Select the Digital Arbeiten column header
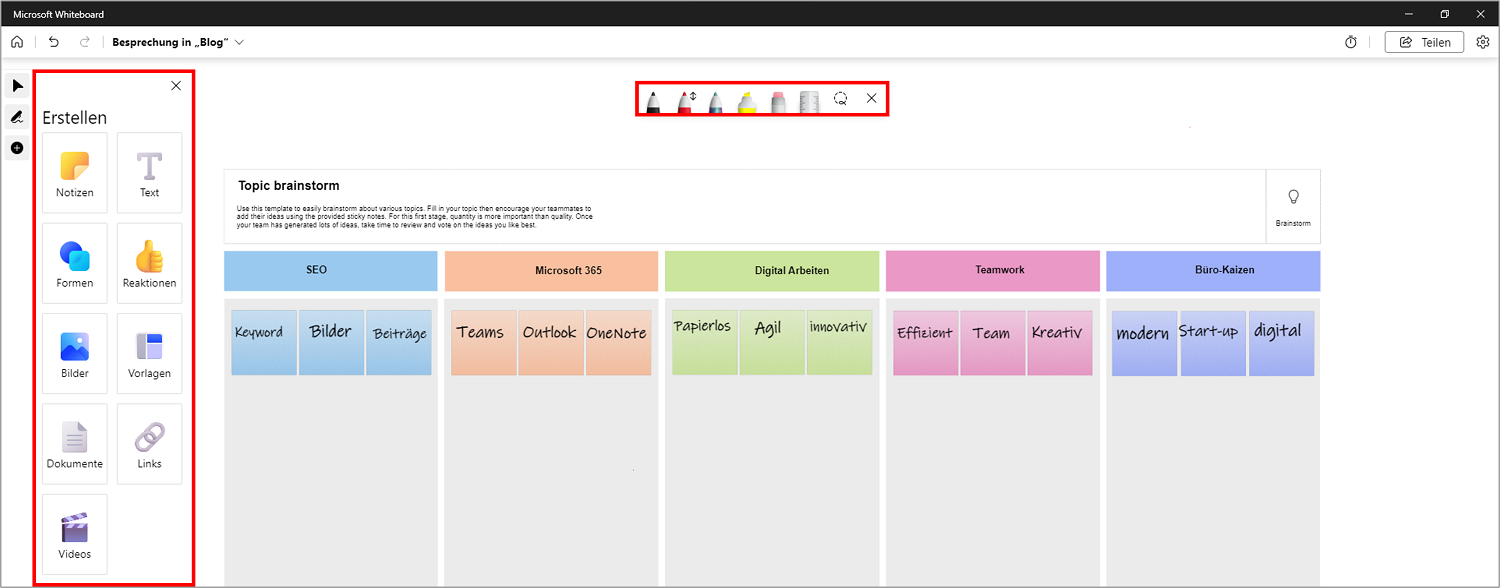This screenshot has height=588, width=1500. [x=772, y=271]
